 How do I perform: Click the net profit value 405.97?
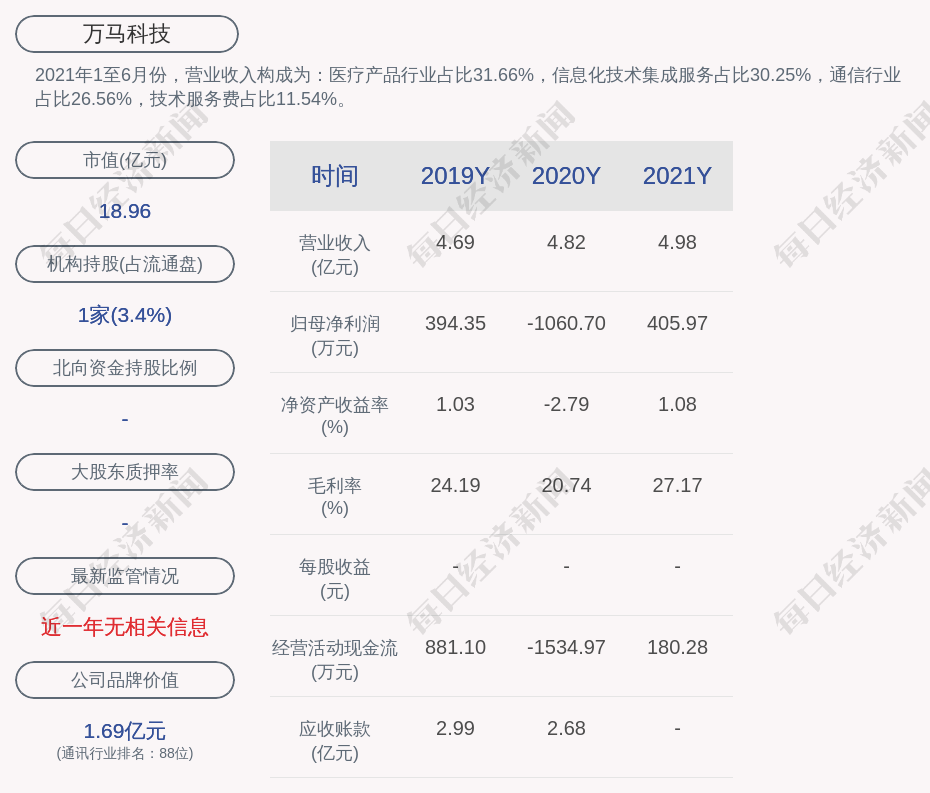pos(677,323)
